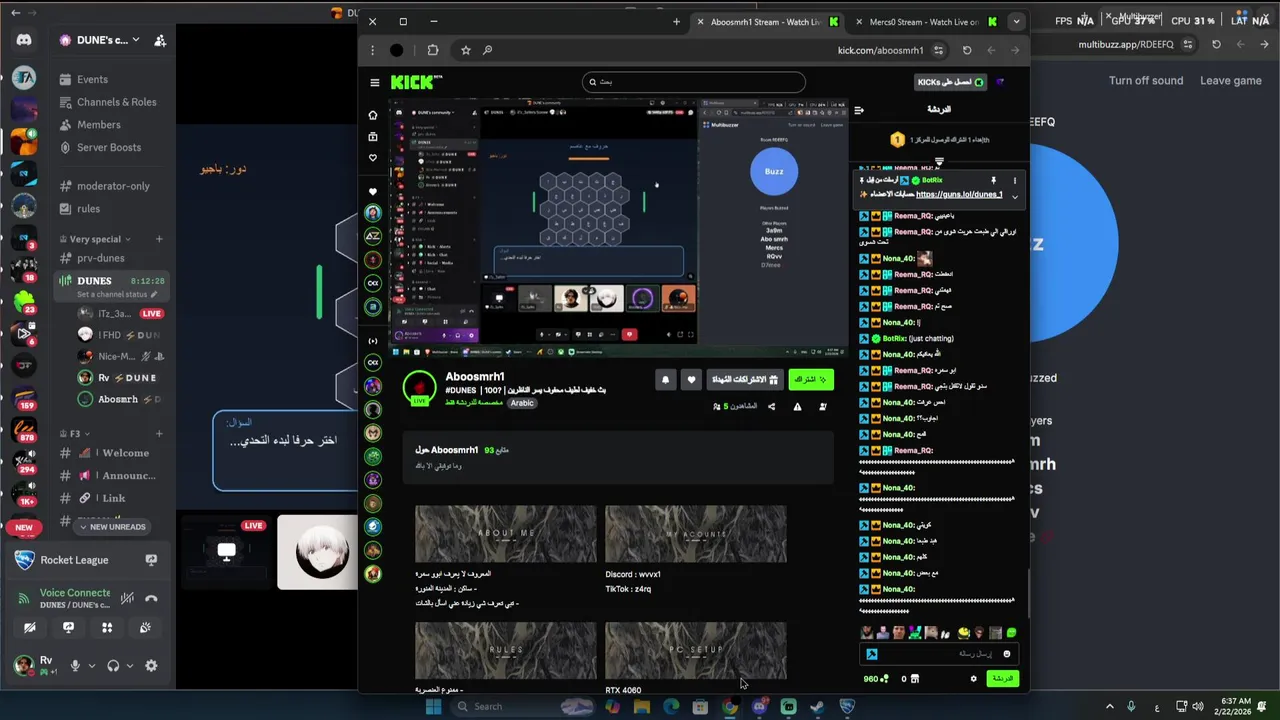This screenshot has width=1280, height=720.
Task: Add channel to Very special category
Action: pos(159,239)
